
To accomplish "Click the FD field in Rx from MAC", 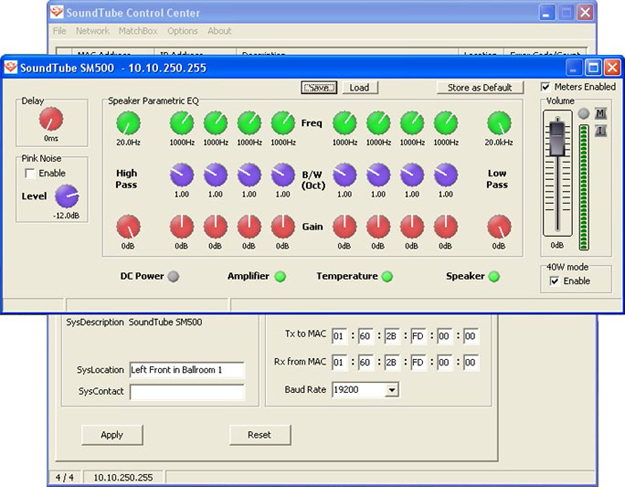I will click(x=418, y=363).
